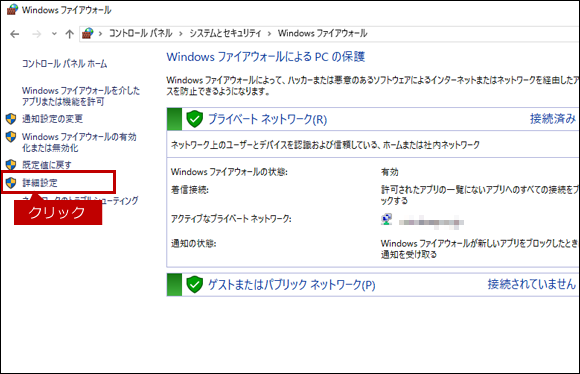Screen dimensions: 580x374
Task: Open コントロール パネル breadcrumb
Action: (x=141, y=33)
